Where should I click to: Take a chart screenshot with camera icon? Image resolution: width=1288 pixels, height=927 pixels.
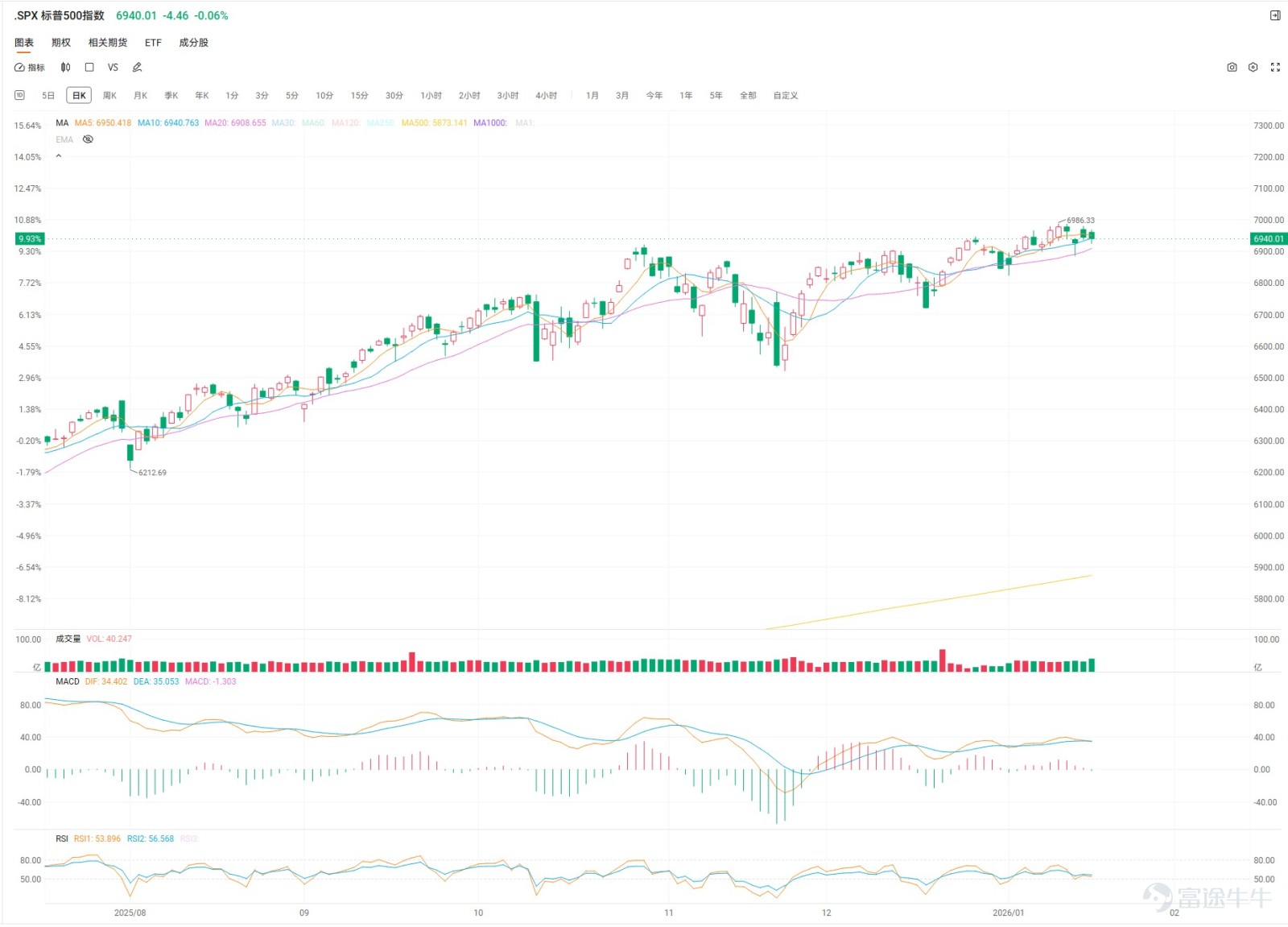[x=1232, y=68]
